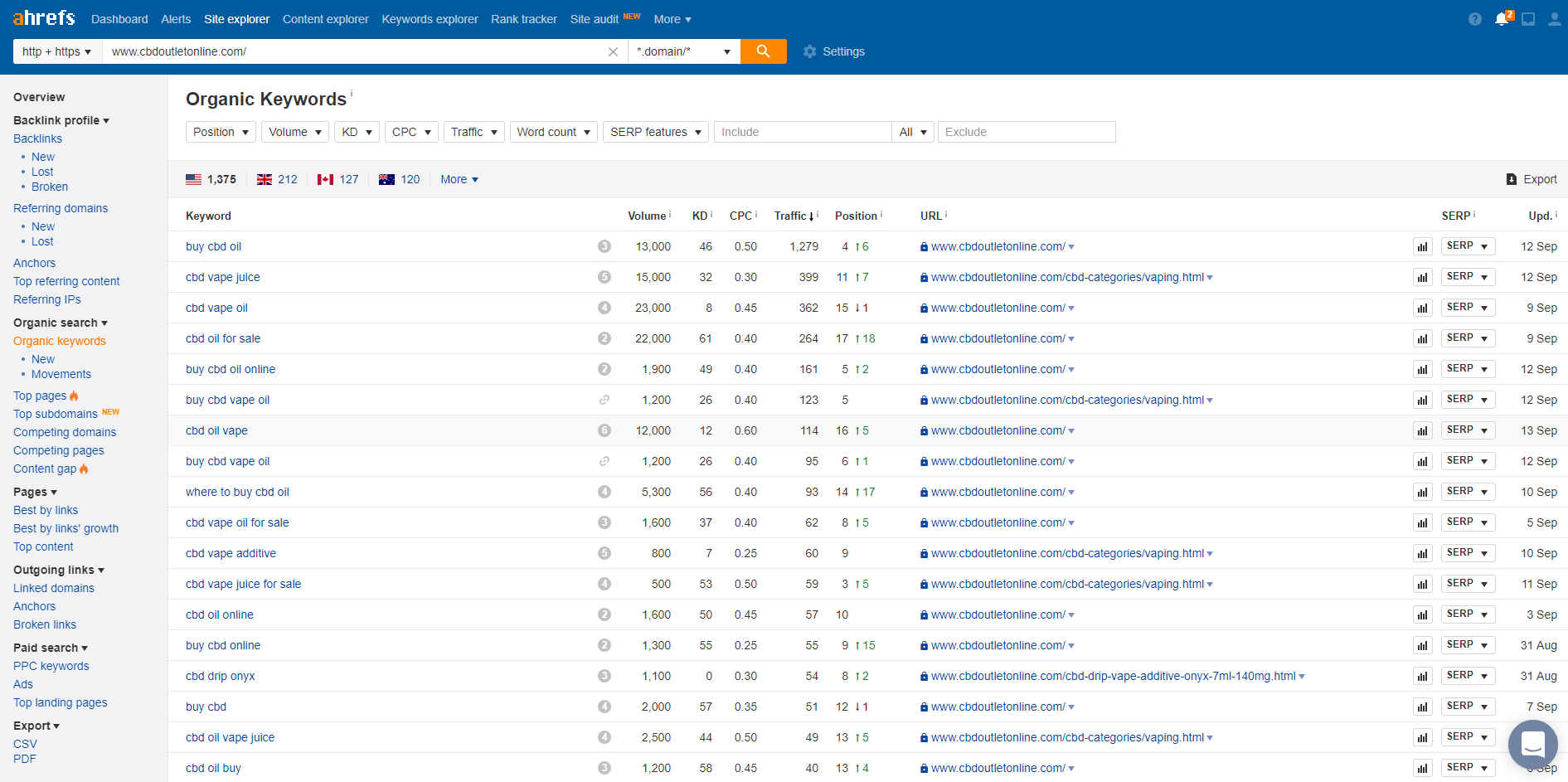
Task: Open the All match-type dropdown
Action: point(913,132)
